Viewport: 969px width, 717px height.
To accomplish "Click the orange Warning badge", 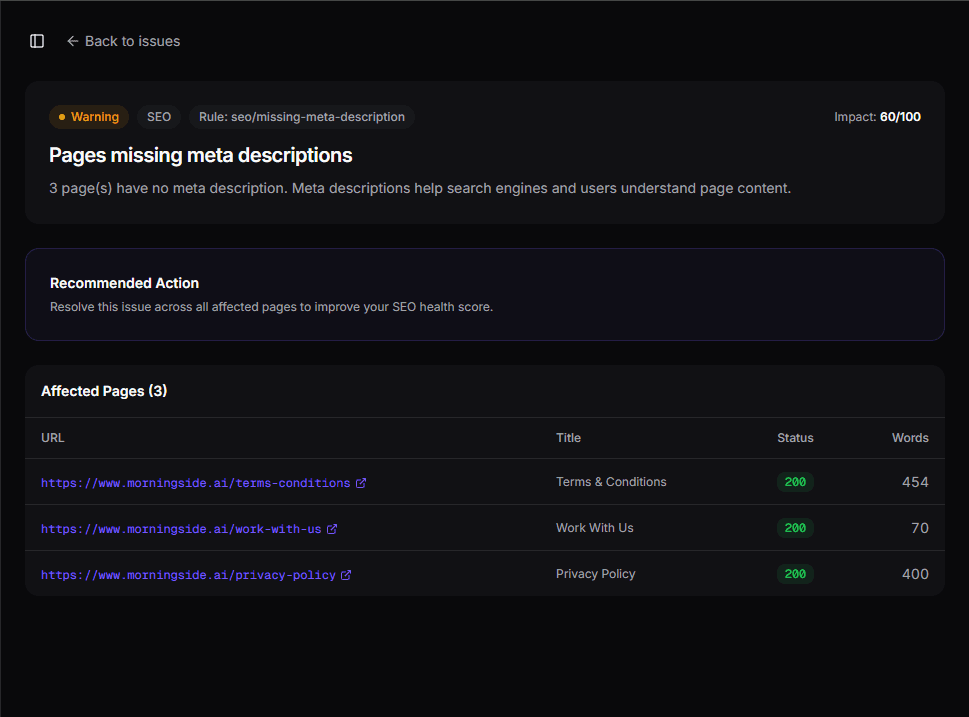I will (89, 117).
